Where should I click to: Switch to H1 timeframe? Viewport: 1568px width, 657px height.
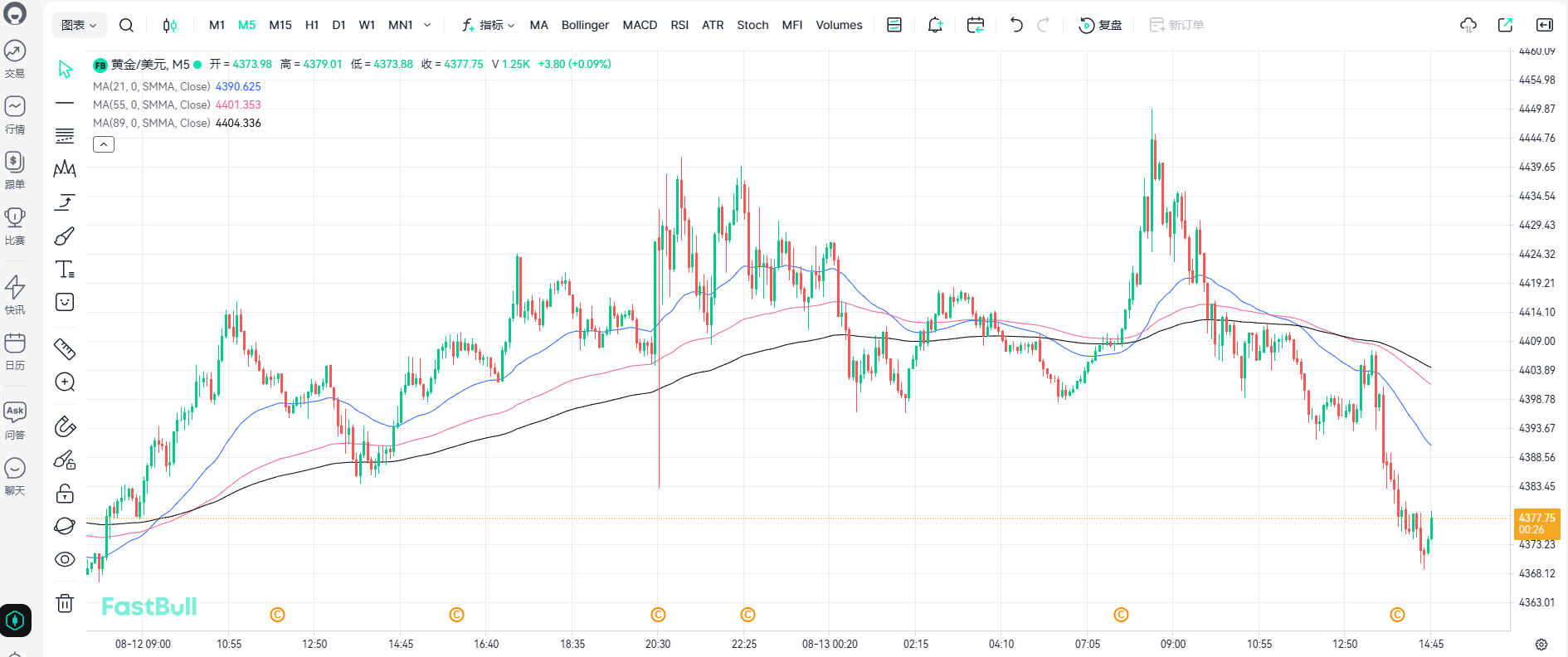[312, 25]
